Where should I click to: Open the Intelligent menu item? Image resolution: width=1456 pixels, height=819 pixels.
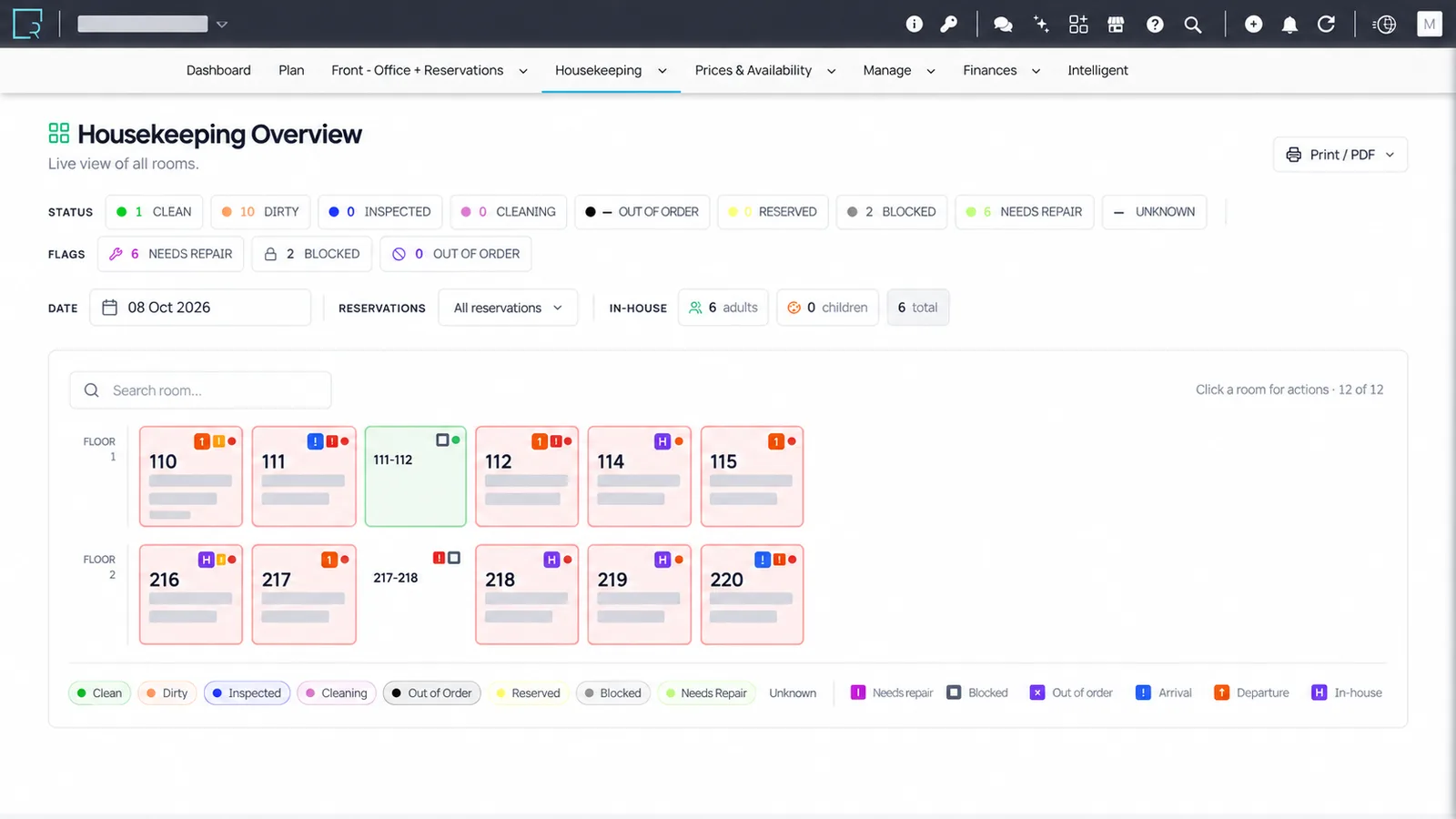pos(1097,70)
